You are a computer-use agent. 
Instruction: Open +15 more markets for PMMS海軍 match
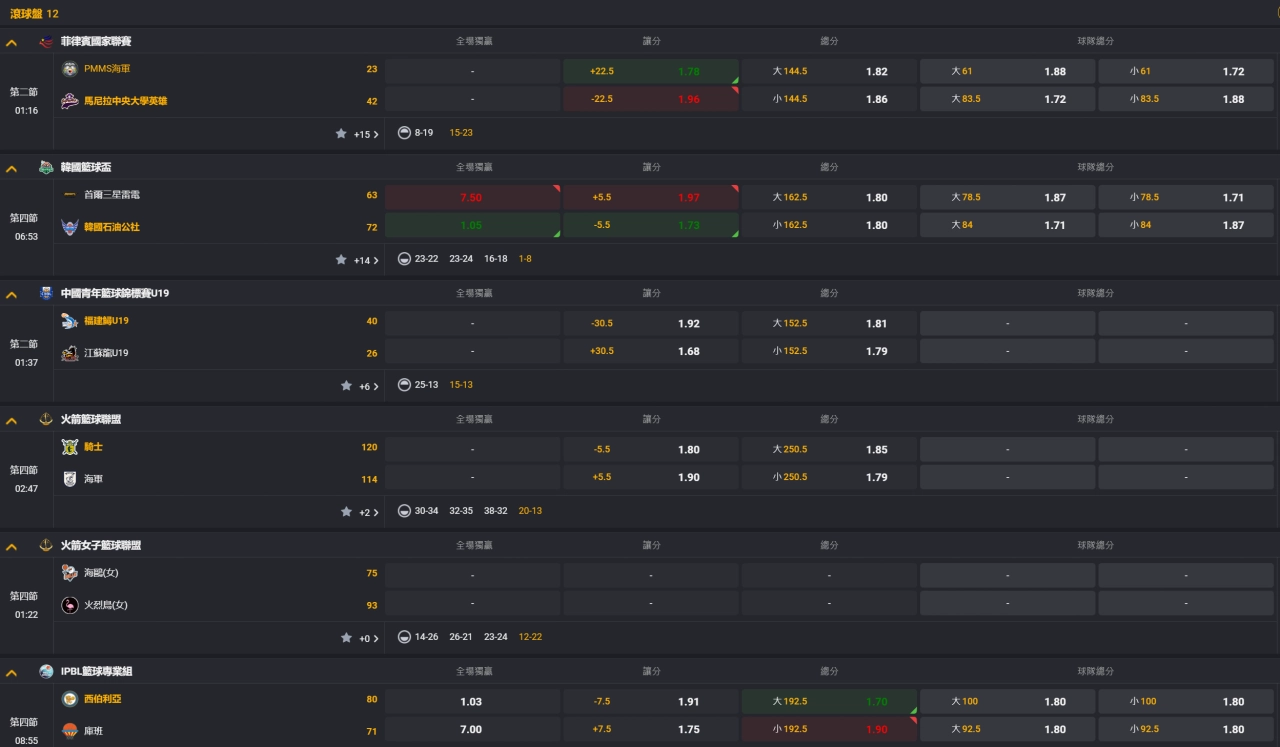pos(366,134)
